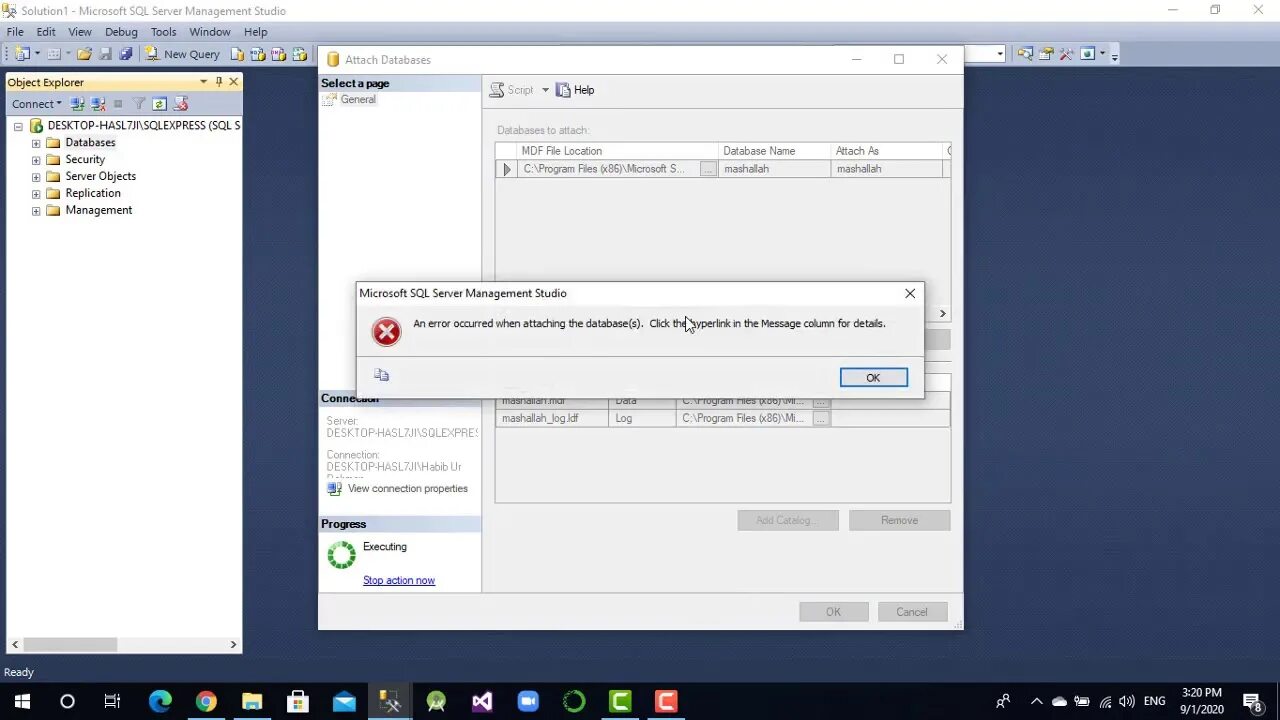Viewport: 1280px width, 720px height.
Task: Open File Explorer from the taskbar
Action: pos(252,701)
